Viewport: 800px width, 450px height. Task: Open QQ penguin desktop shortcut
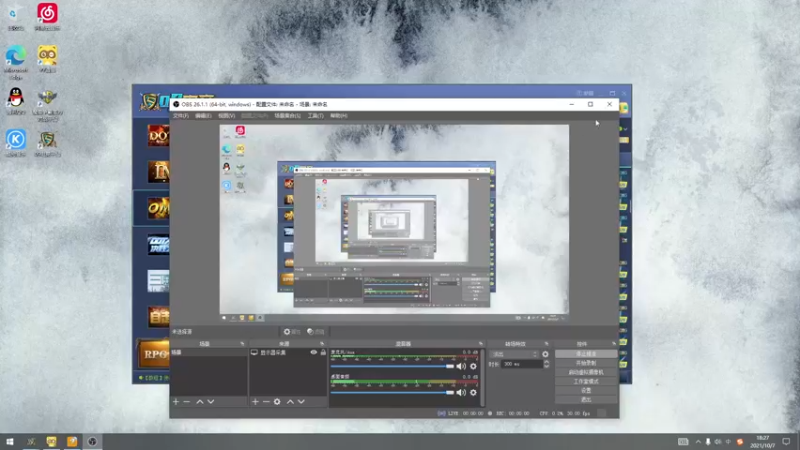[x=16, y=101]
